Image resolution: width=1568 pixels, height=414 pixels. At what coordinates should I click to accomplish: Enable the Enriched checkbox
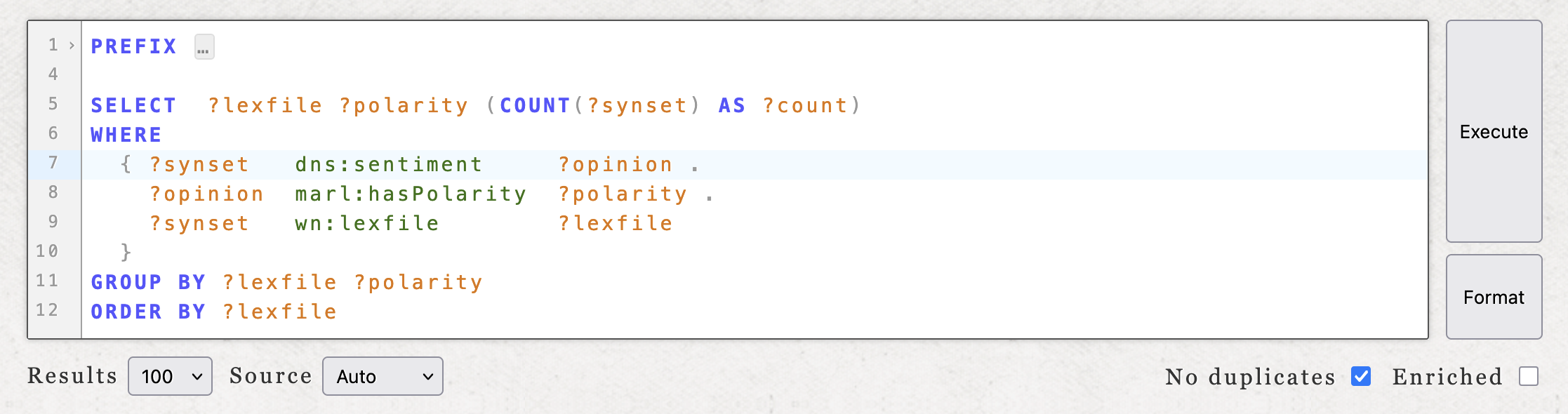1528,376
